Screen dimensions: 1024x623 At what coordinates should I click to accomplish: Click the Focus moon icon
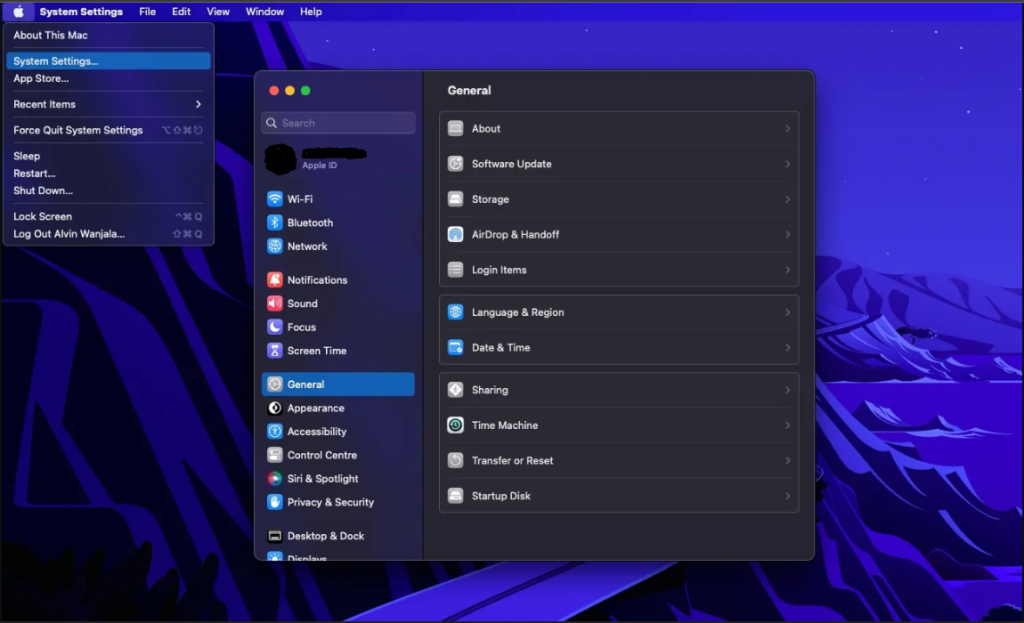tap(275, 327)
